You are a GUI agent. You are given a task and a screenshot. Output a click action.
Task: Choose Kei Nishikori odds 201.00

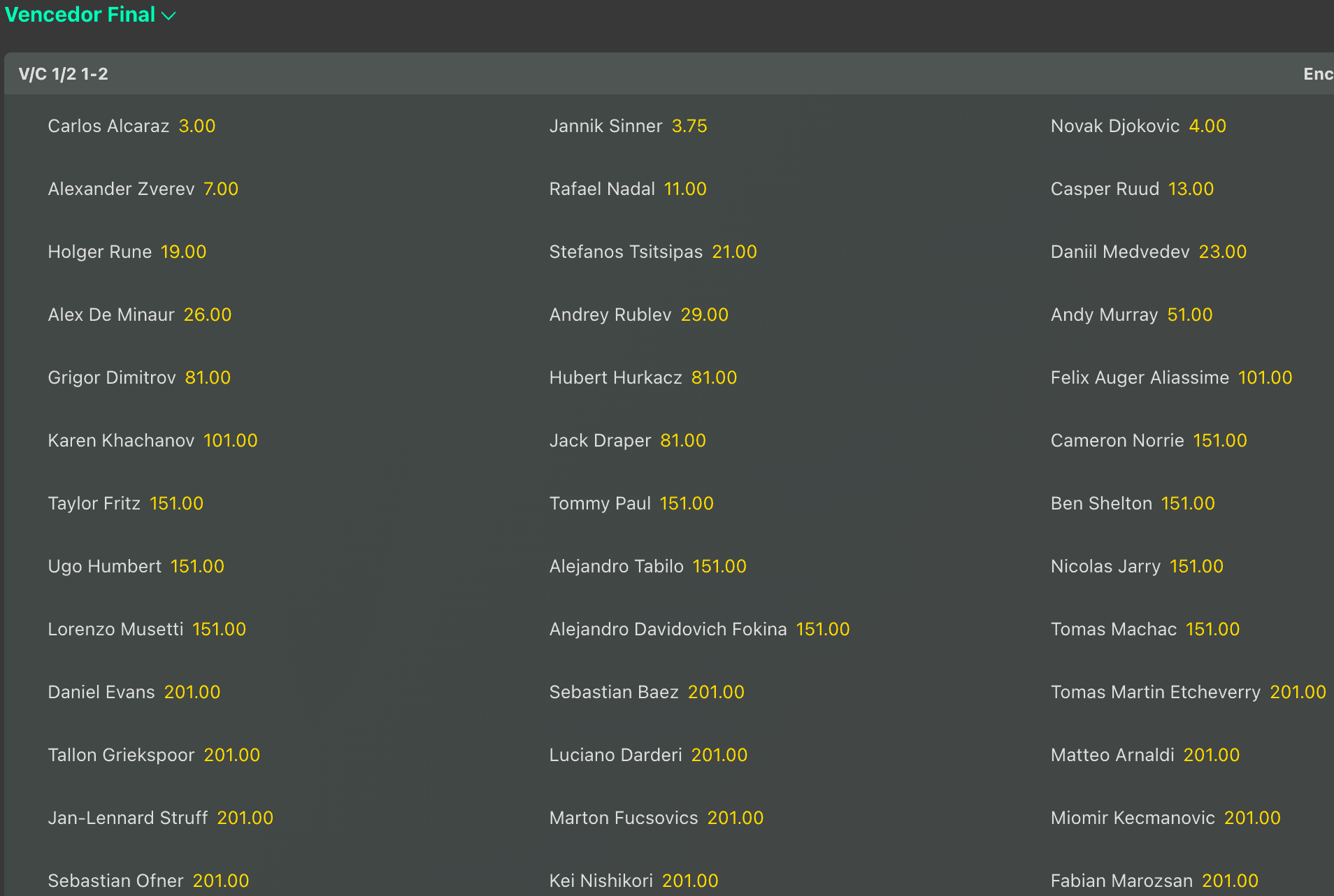pos(633,881)
